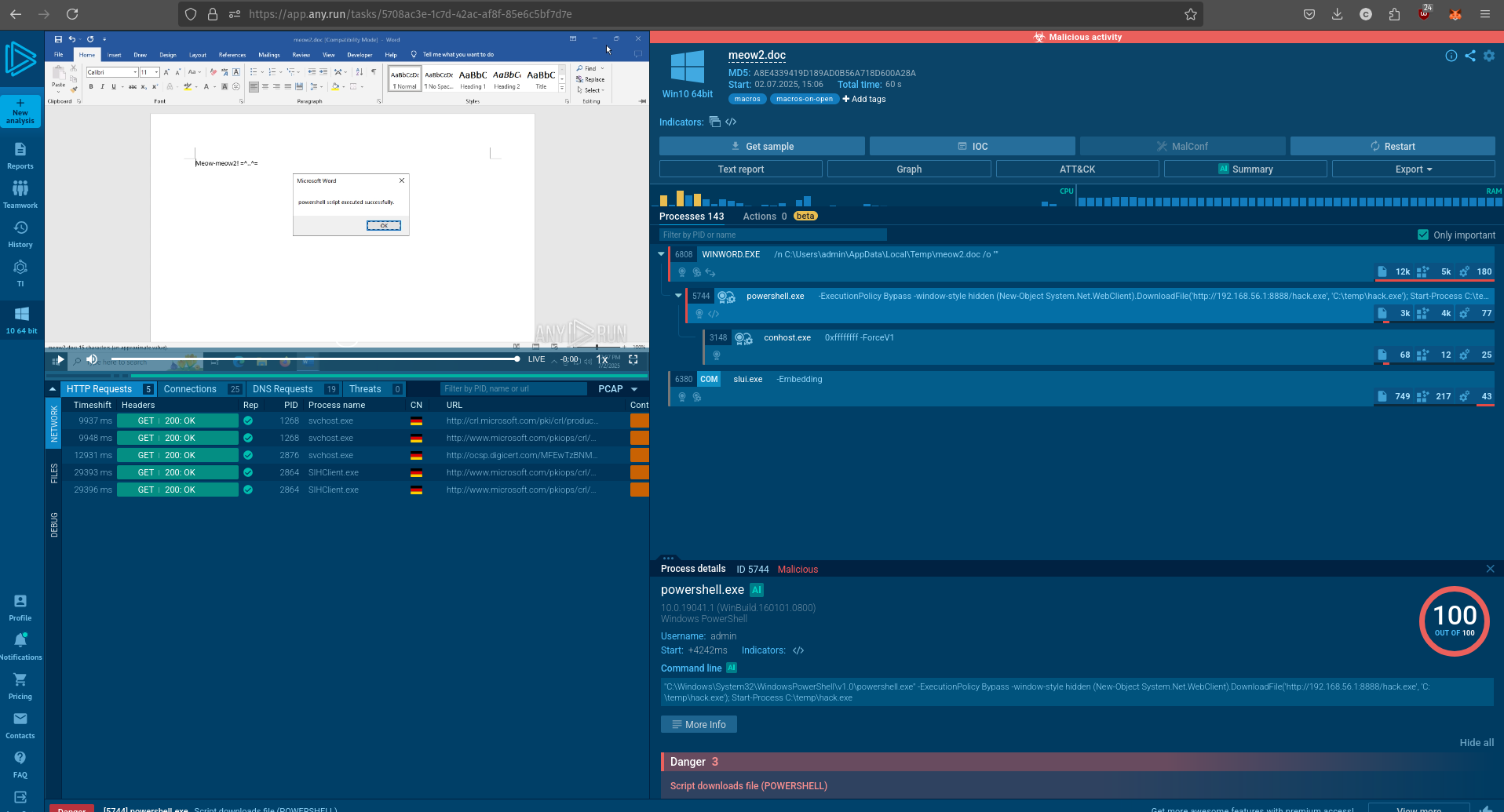Click the indicators window stack icon

pyautogui.click(x=714, y=122)
